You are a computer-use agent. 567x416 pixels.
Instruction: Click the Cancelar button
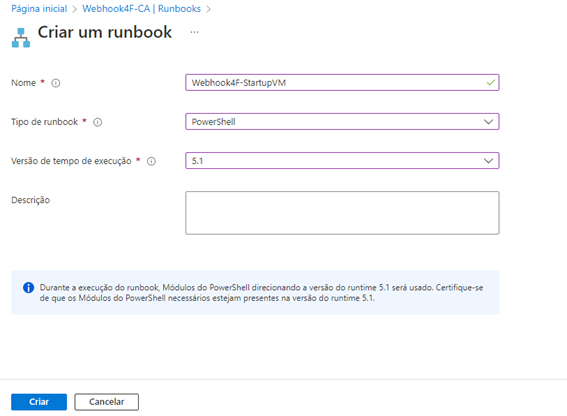(x=107, y=402)
